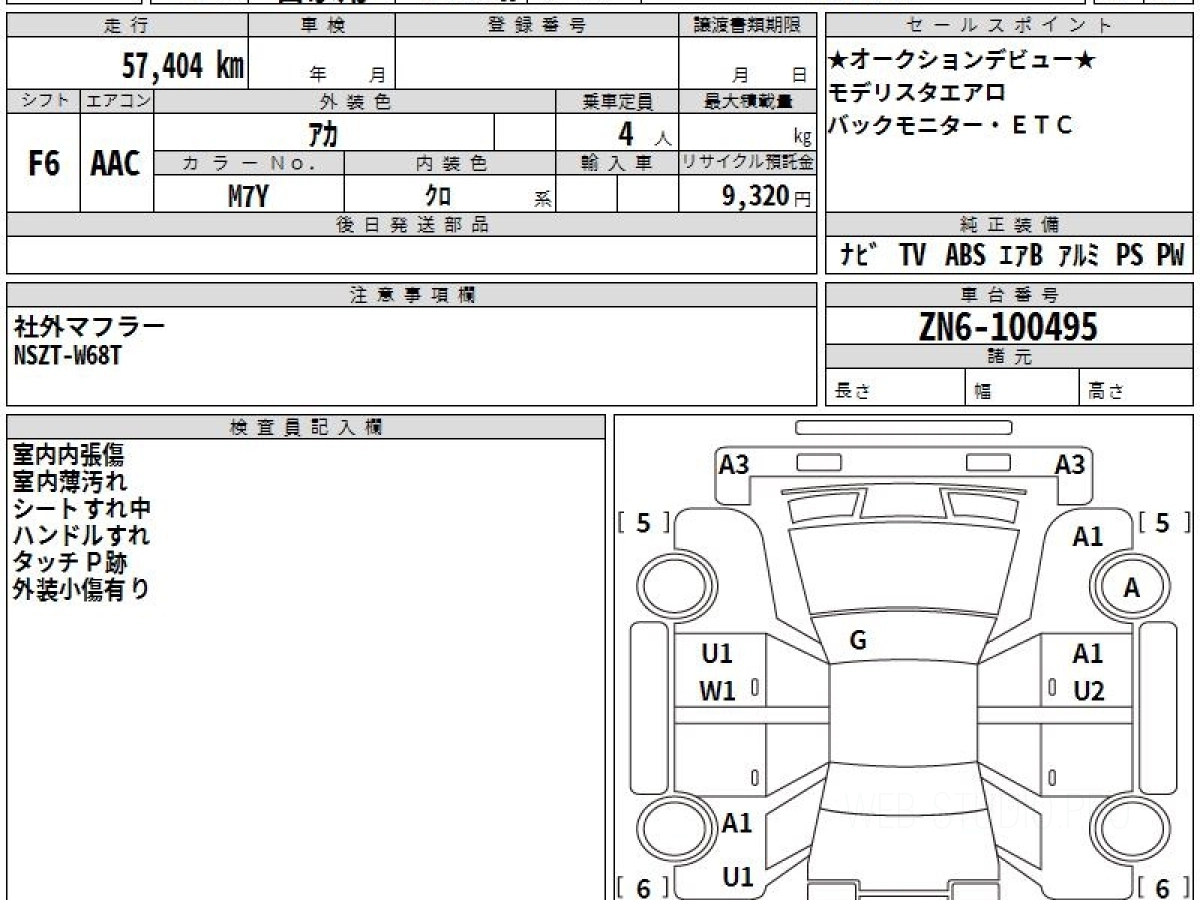The height and width of the screenshot is (900, 1200).
Task: Select the PW equipment label
Action: (1169, 256)
